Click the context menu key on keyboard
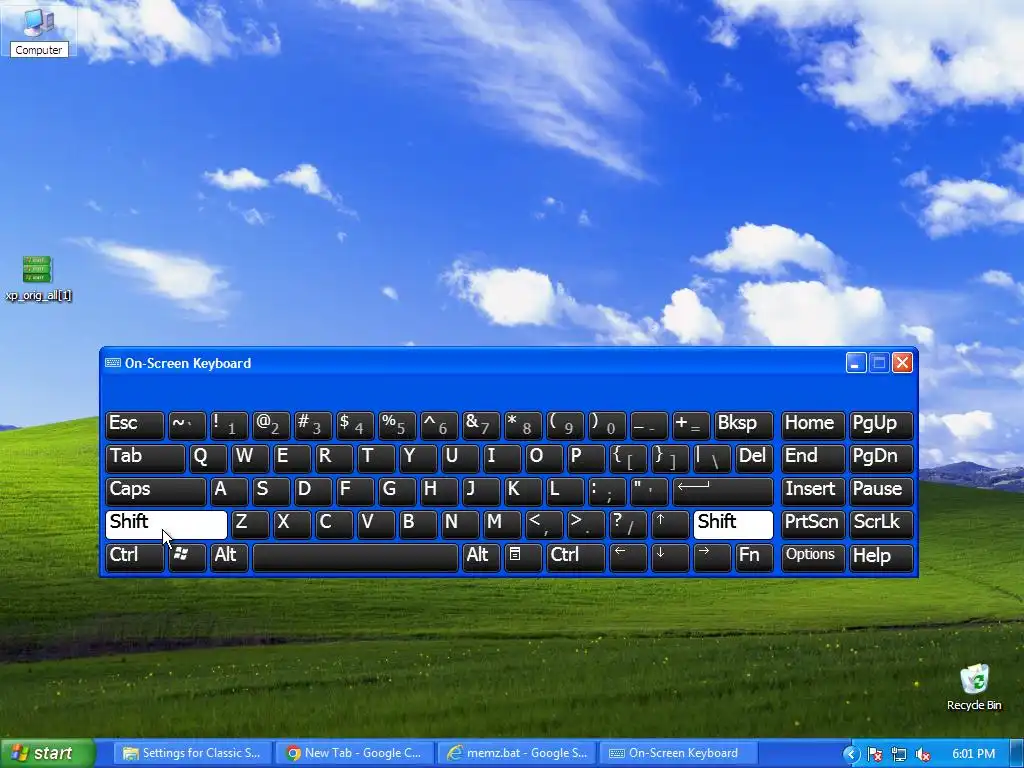Image resolution: width=1024 pixels, height=768 pixels. (x=522, y=557)
